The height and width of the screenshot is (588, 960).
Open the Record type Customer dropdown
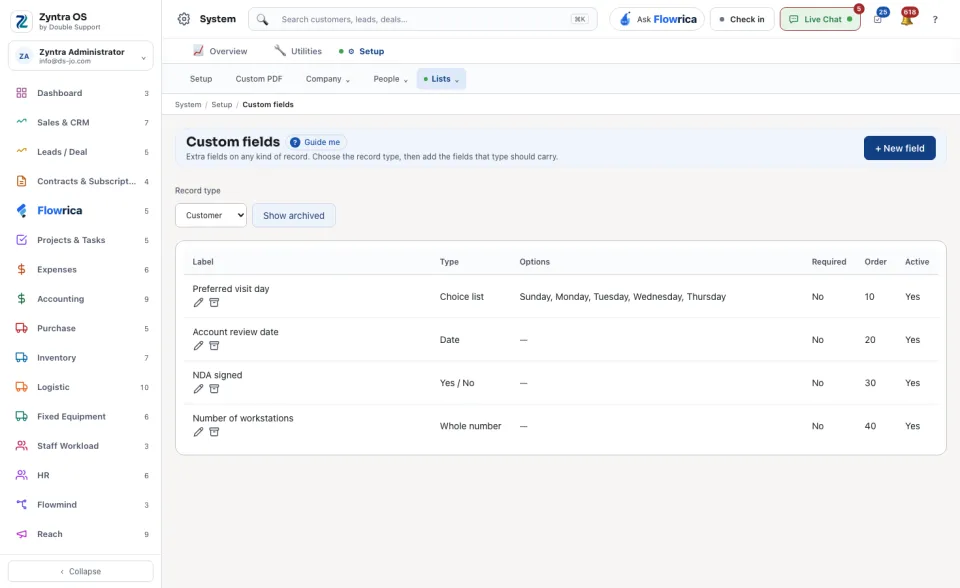pyautogui.click(x=211, y=216)
